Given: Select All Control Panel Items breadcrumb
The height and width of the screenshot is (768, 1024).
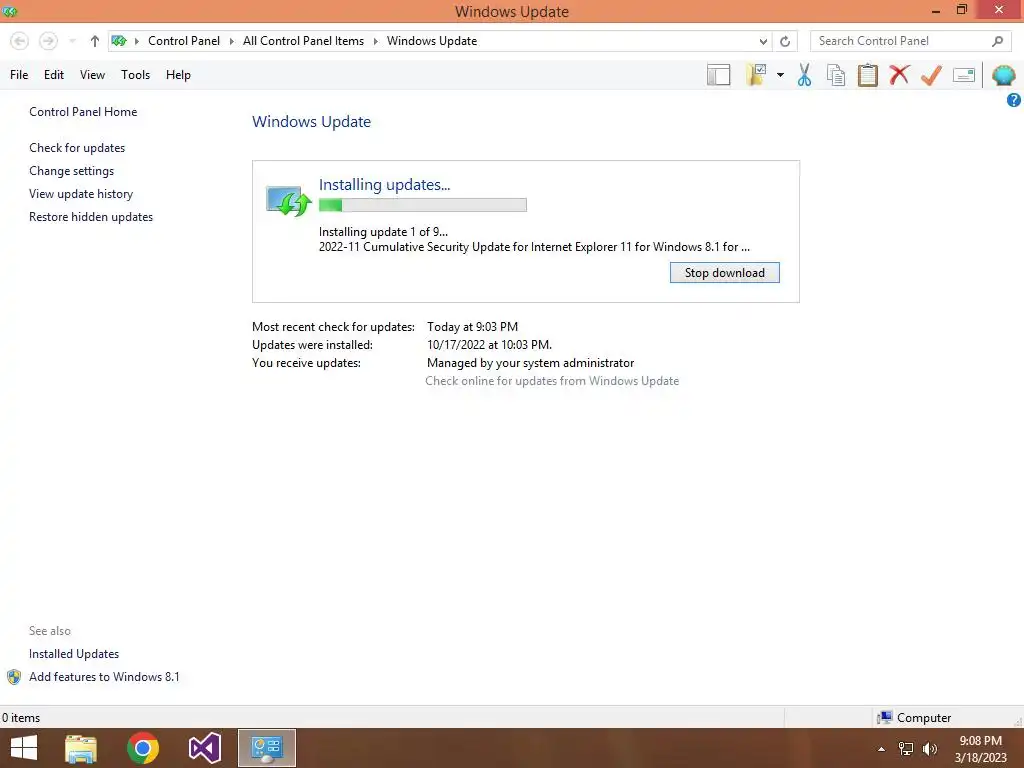Looking at the screenshot, I should pos(303,41).
